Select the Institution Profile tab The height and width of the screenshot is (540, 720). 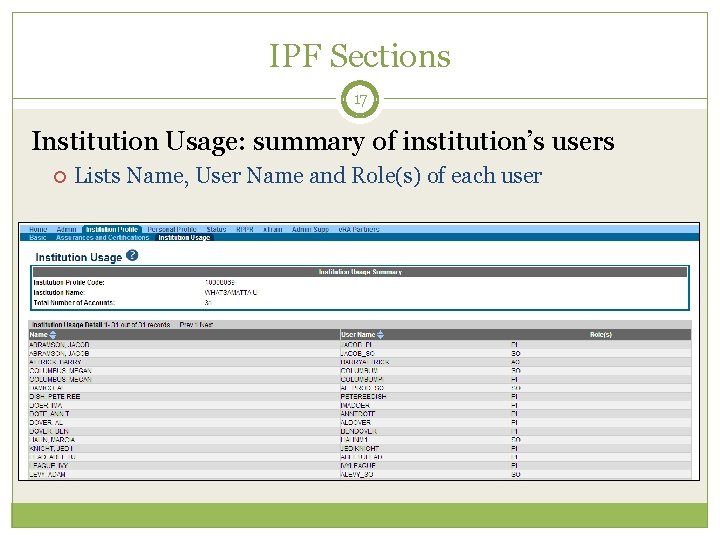click(112, 229)
